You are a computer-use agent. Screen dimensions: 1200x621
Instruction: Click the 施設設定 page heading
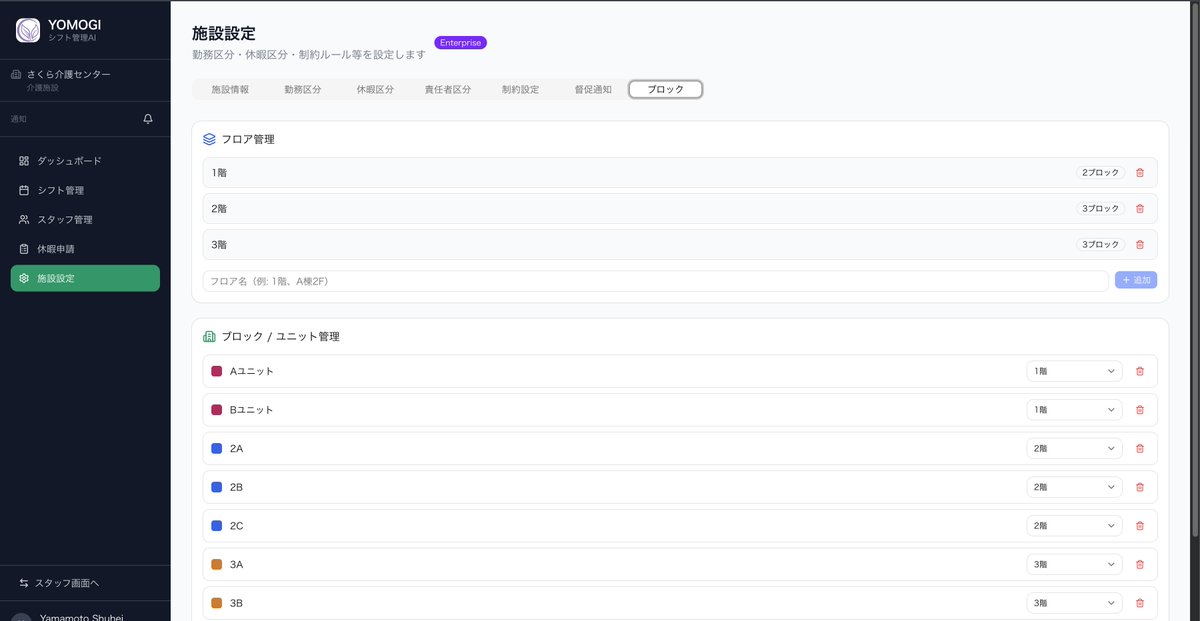[224, 34]
